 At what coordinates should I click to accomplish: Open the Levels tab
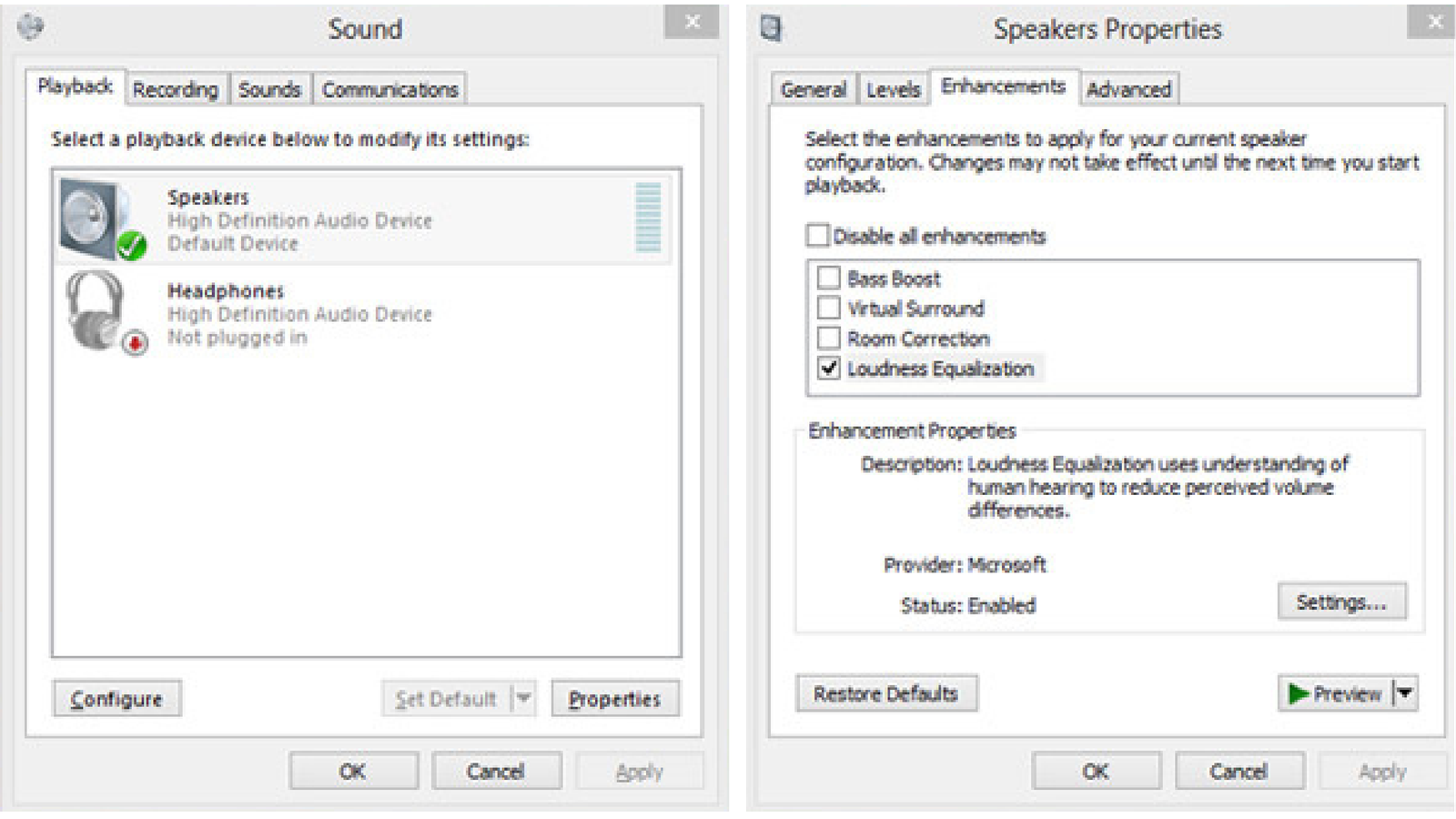[893, 89]
